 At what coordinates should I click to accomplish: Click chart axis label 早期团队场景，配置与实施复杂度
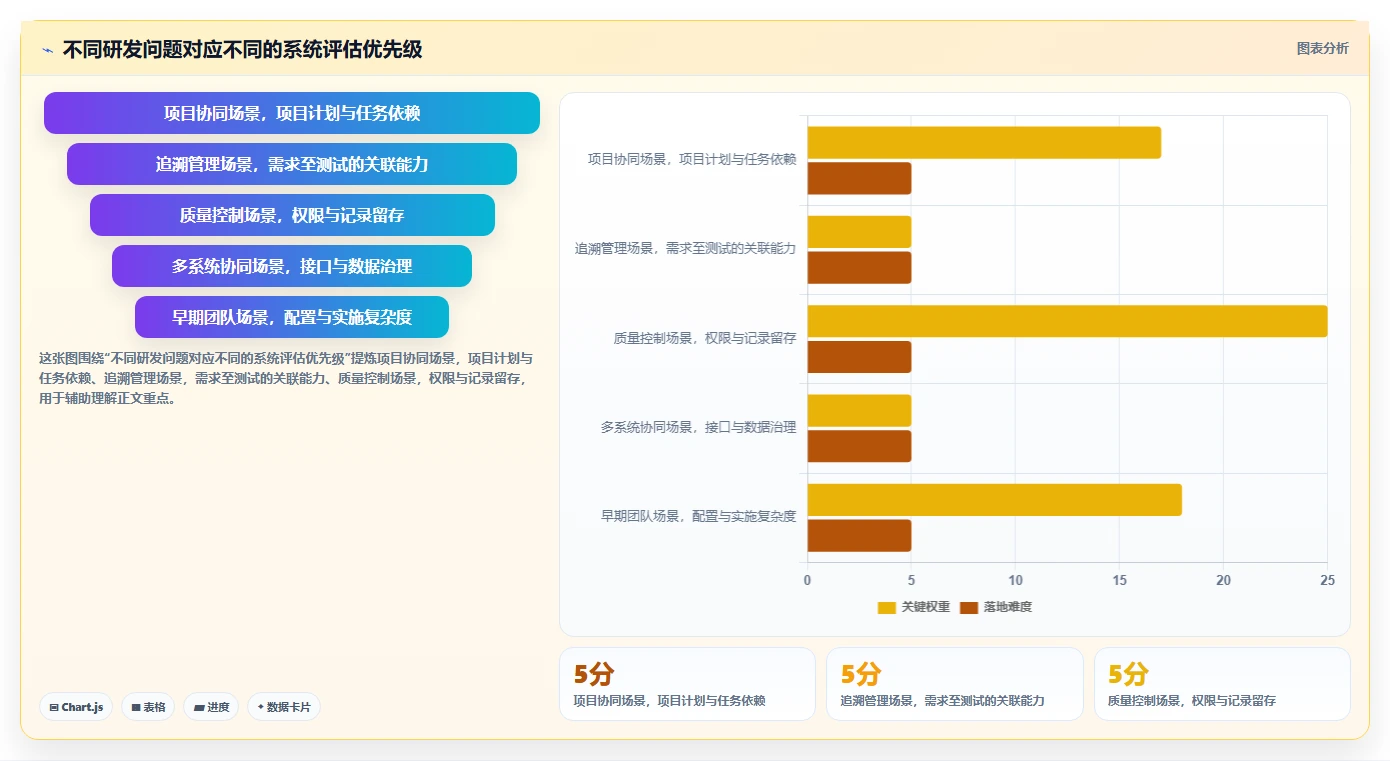click(x=698, y=517)
